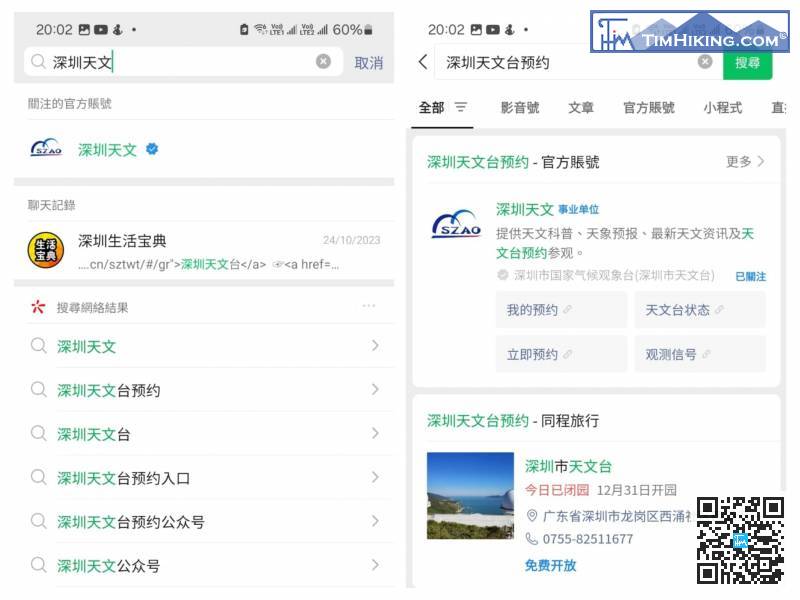Tap the battery indicator in left status bar
The image size is (800, 600).
[x=369, y=30]
